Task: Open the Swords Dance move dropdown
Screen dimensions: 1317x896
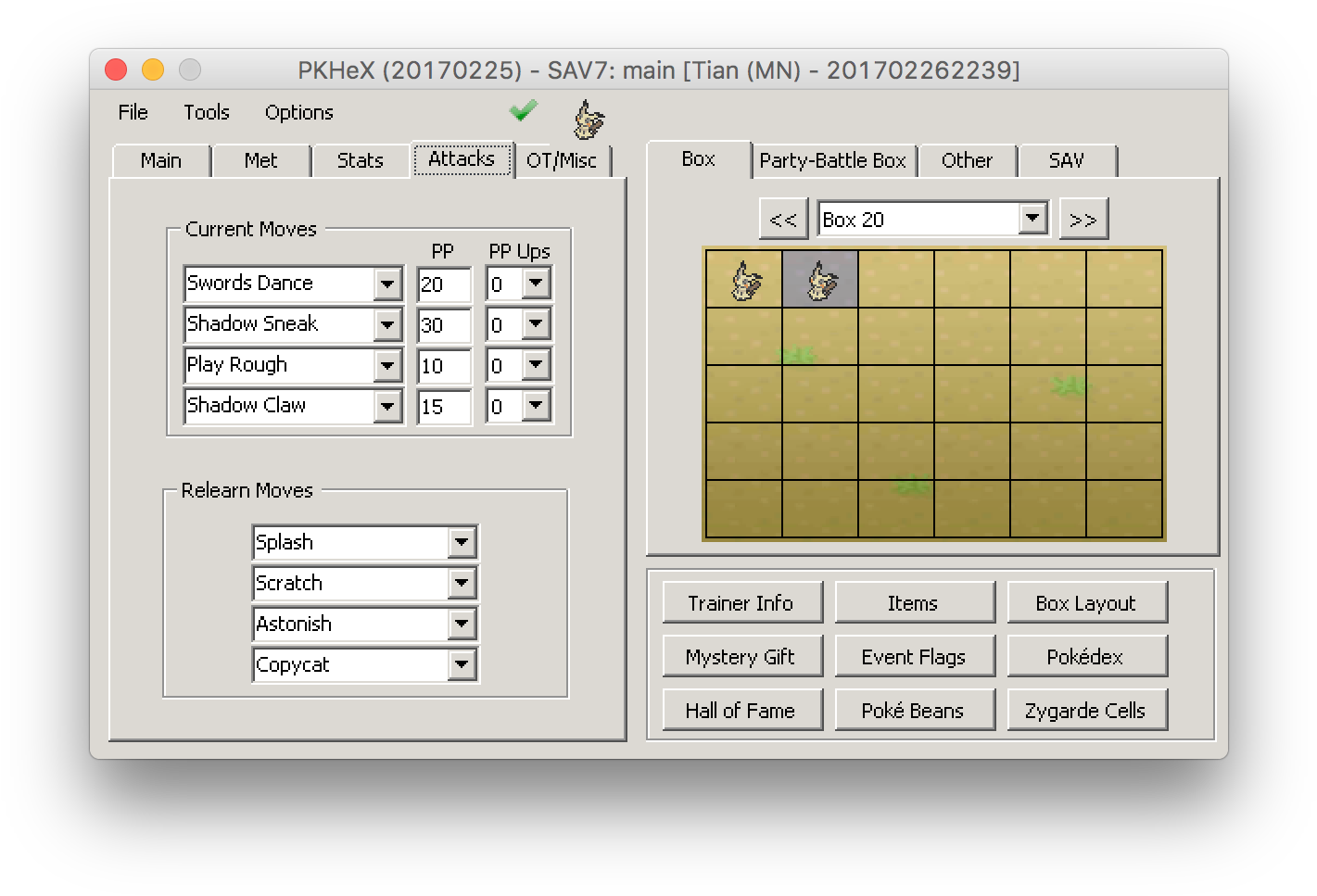Action: click(386, 284)
